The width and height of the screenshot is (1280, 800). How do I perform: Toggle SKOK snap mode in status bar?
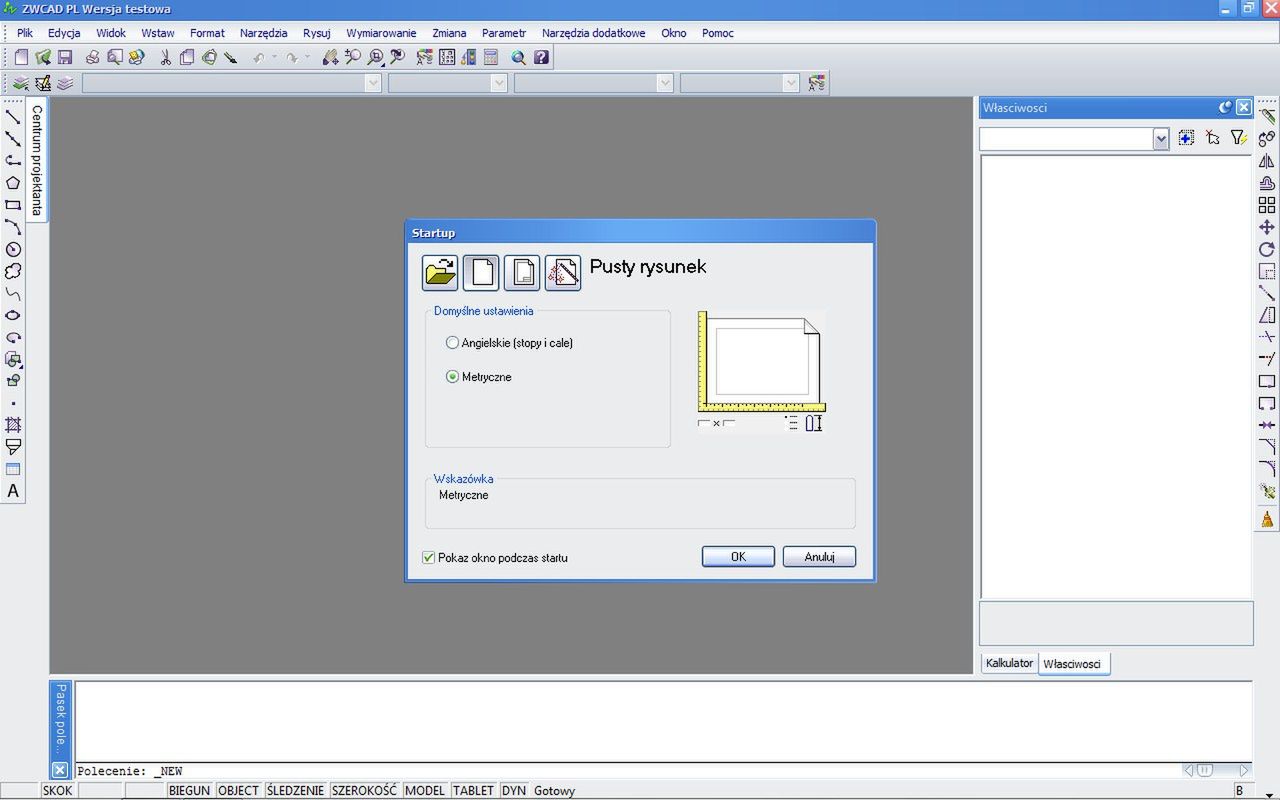[57, 791]
